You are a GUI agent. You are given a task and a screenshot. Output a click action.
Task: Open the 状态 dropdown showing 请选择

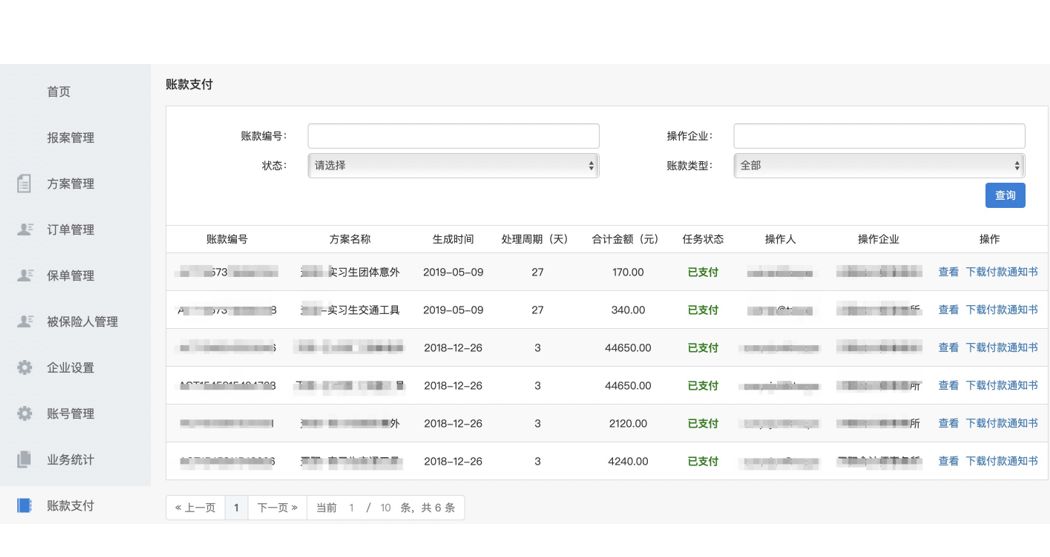(453, 166)
